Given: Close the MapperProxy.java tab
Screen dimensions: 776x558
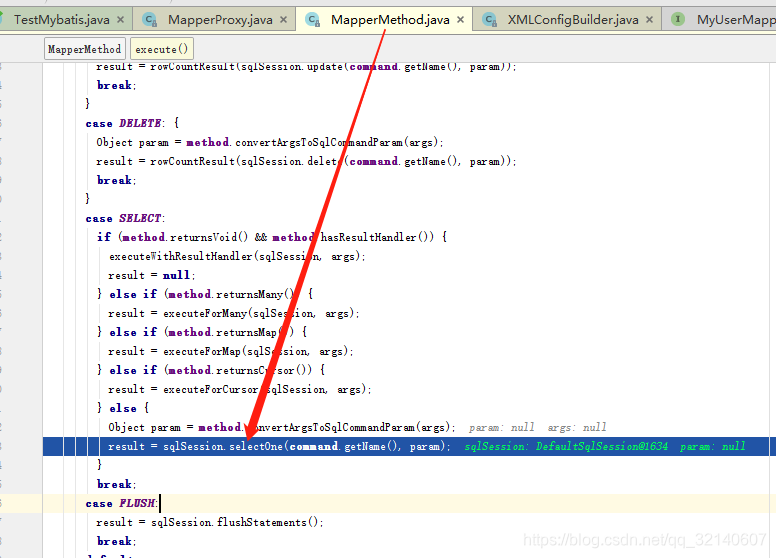Looking at the screenshot, I should point(283,20).
